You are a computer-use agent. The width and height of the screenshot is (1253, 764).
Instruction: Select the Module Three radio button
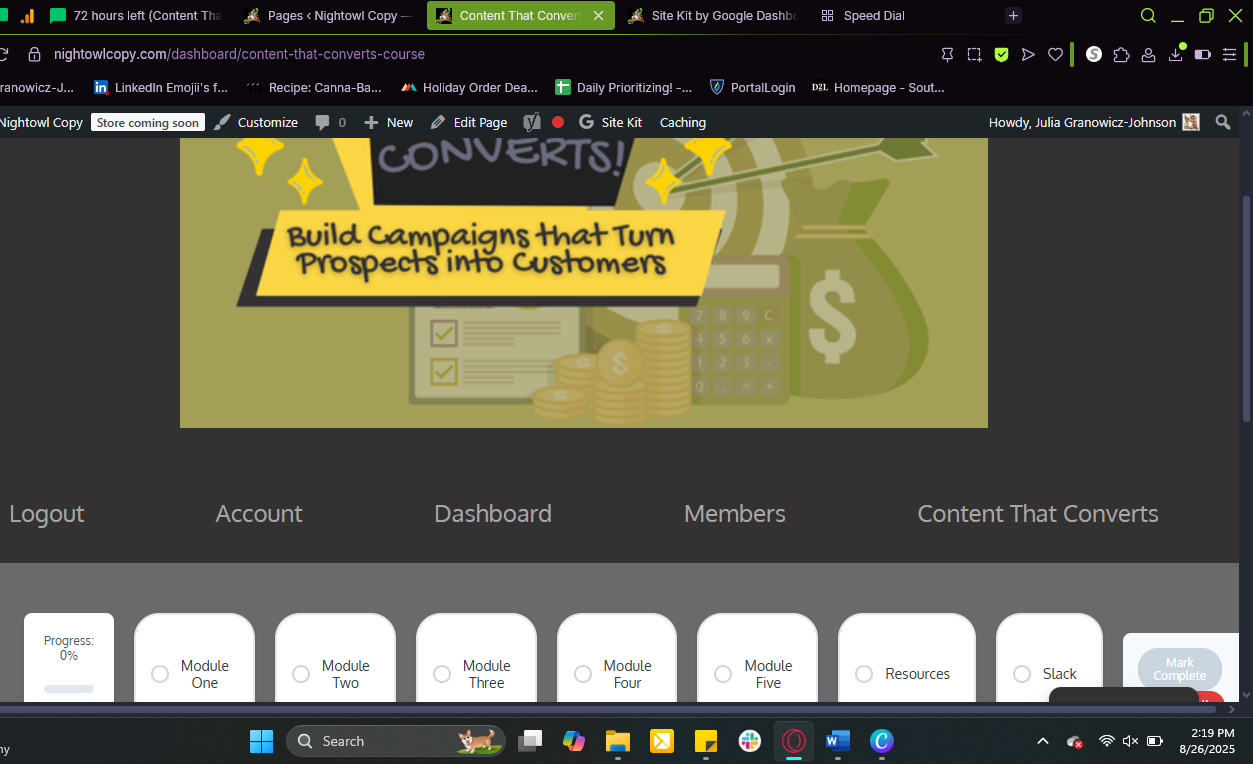(x=442, y=674)
